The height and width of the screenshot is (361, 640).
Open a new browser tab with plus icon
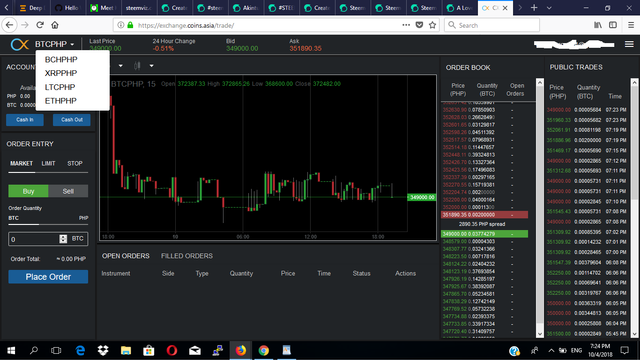pos(534,8)
